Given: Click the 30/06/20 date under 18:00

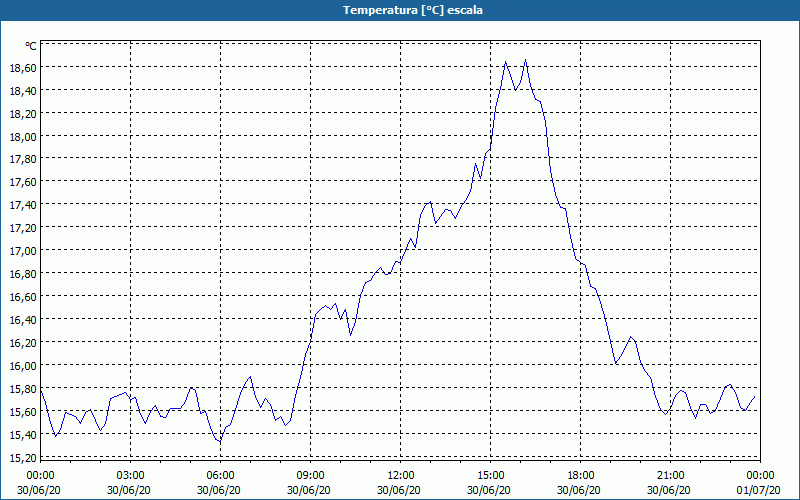Looking at the screenshot, I should tap(579, 490).
